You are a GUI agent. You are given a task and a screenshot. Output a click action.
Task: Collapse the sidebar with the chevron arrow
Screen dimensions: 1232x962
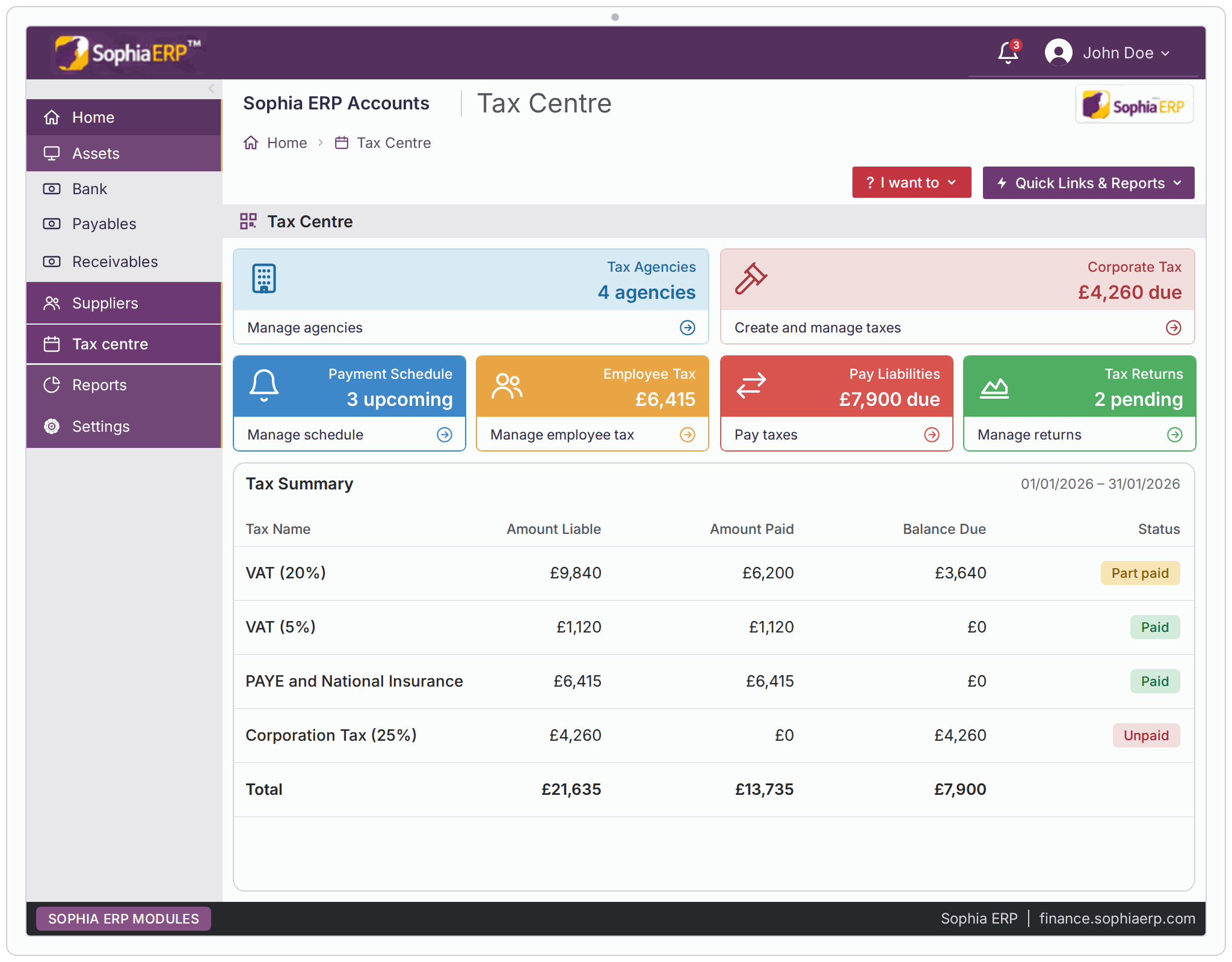point(211,88)
